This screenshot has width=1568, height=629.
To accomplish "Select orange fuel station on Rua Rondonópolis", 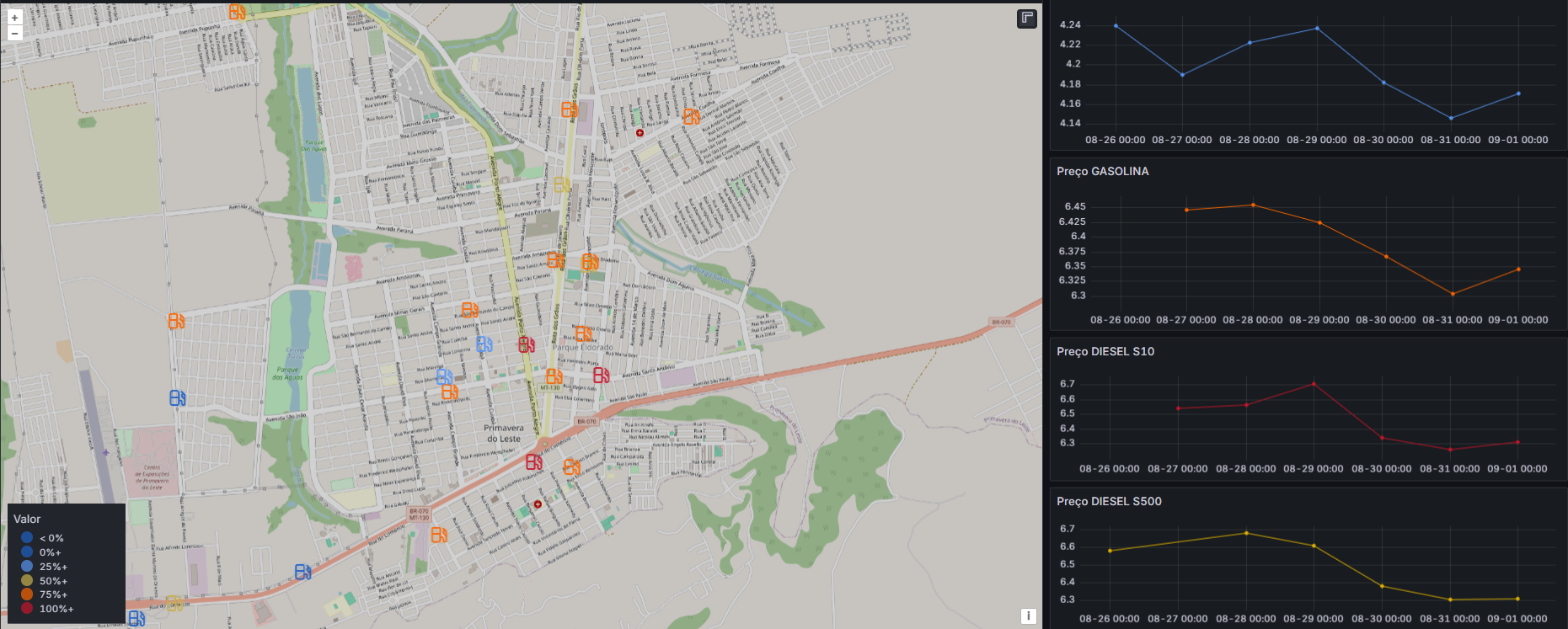I will [450, 392].
